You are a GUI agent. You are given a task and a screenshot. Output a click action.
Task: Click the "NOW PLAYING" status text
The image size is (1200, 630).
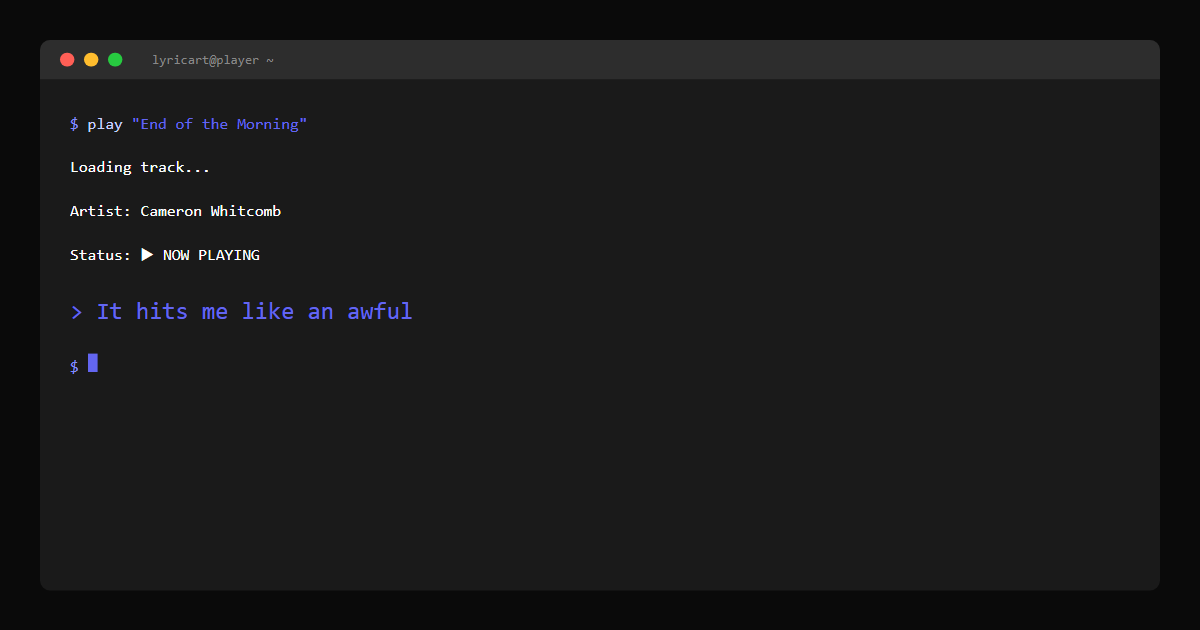point(211,255)
